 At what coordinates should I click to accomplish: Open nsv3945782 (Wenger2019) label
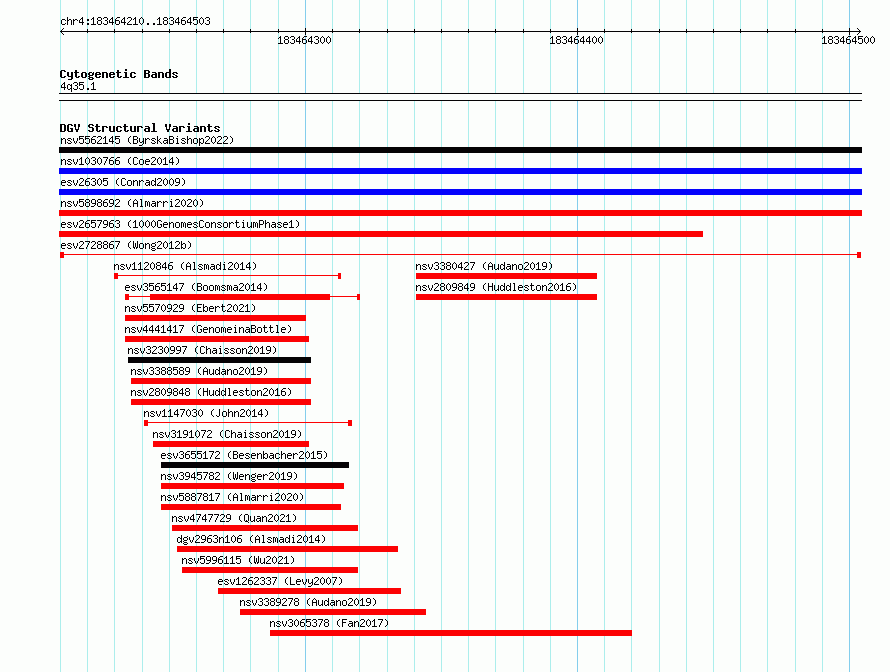[229, 476]
